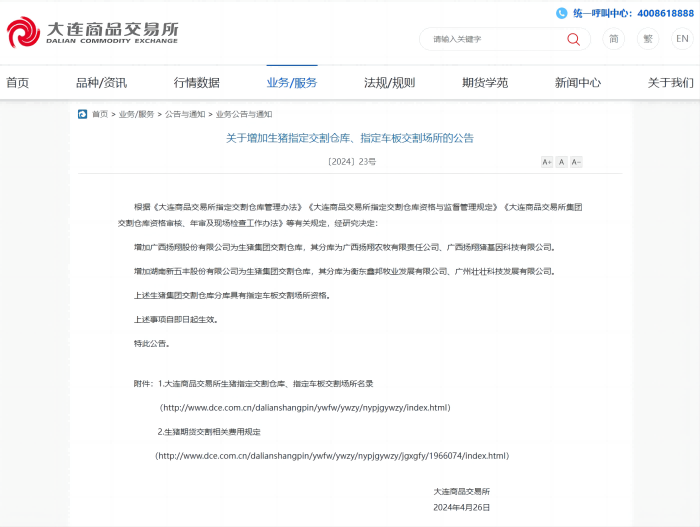Switch to Simplified Chinese (简)
This screenshot has height=527, width=700.
(614, 39)
